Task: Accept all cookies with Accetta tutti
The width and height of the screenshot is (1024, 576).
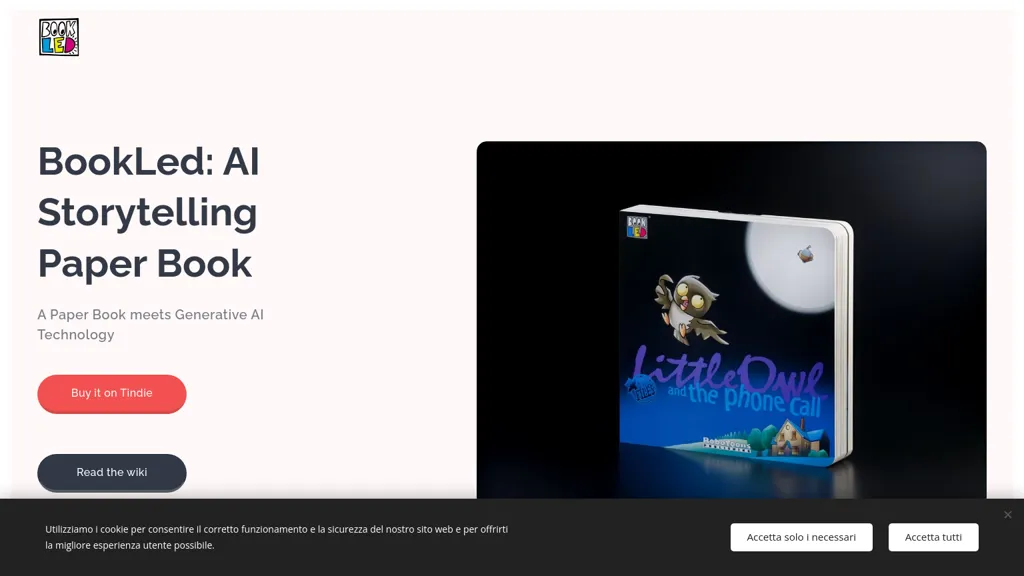Action: coord(933,537)
